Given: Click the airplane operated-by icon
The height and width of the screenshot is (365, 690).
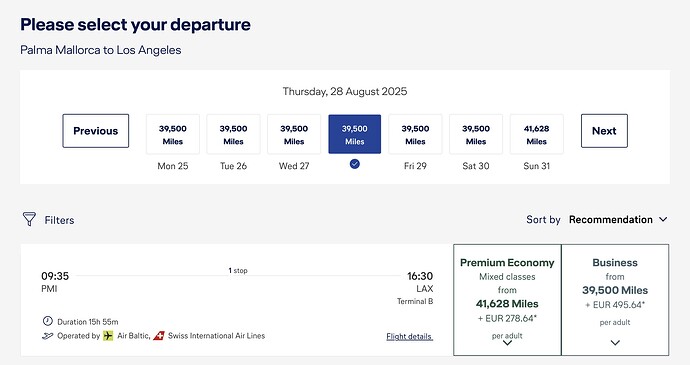Looking at the screenshot, I should point(47,336).
